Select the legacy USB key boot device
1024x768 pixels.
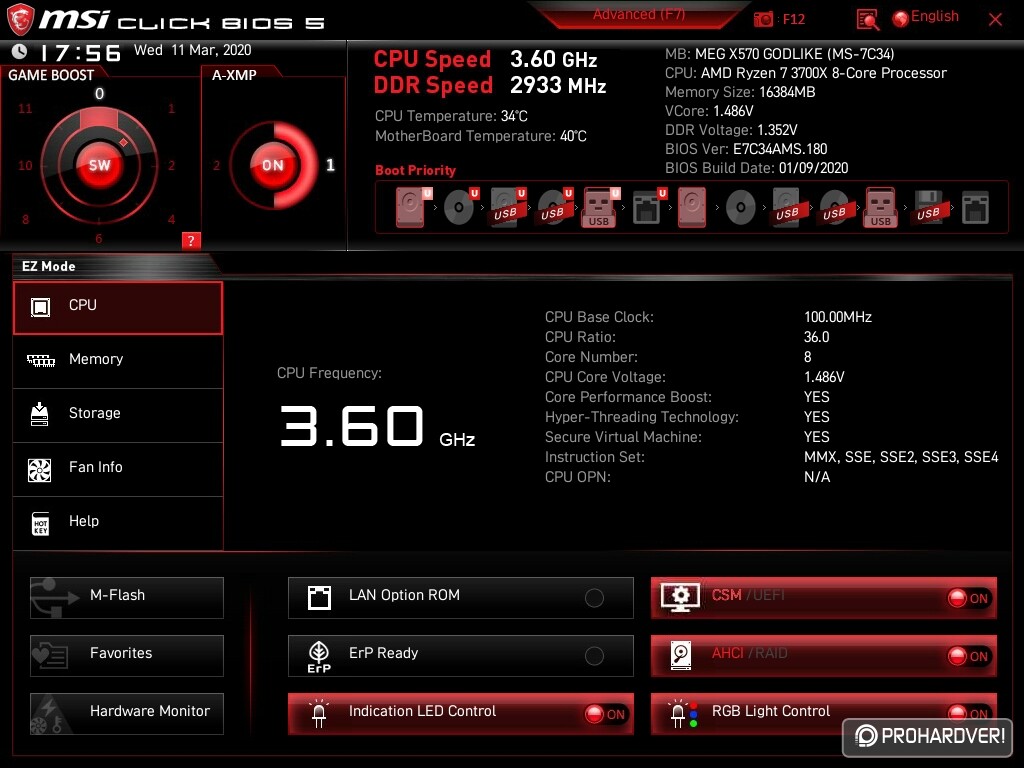point(881,208)
